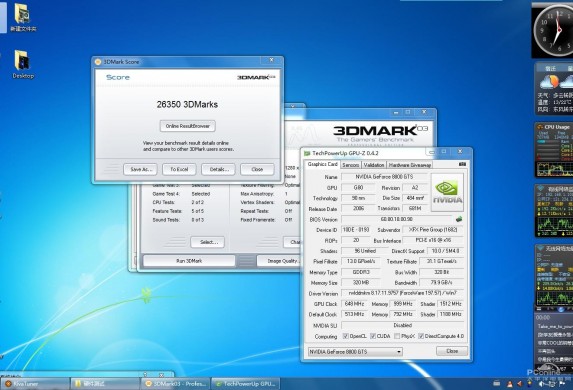Click the Game Test 4 Selected row
573x390 pixels.
[x=181, y=194]
